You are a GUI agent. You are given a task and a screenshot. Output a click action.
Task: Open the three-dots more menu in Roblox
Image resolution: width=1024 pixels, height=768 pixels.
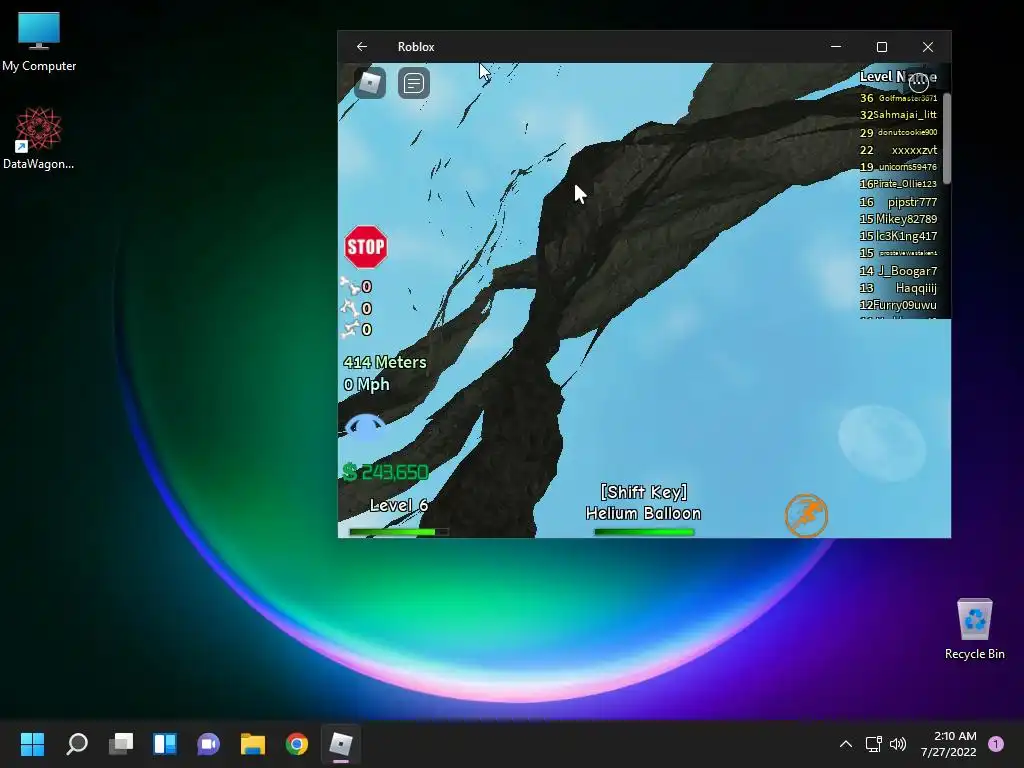pos(919,82)
